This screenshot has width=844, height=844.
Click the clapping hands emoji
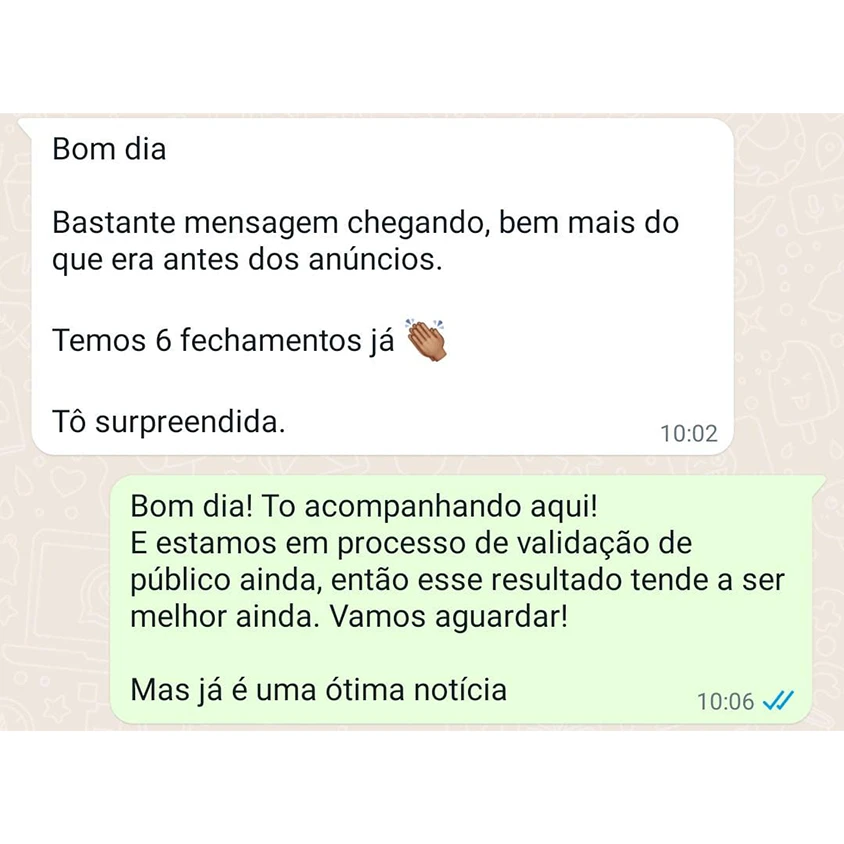[x=426, y=339]
